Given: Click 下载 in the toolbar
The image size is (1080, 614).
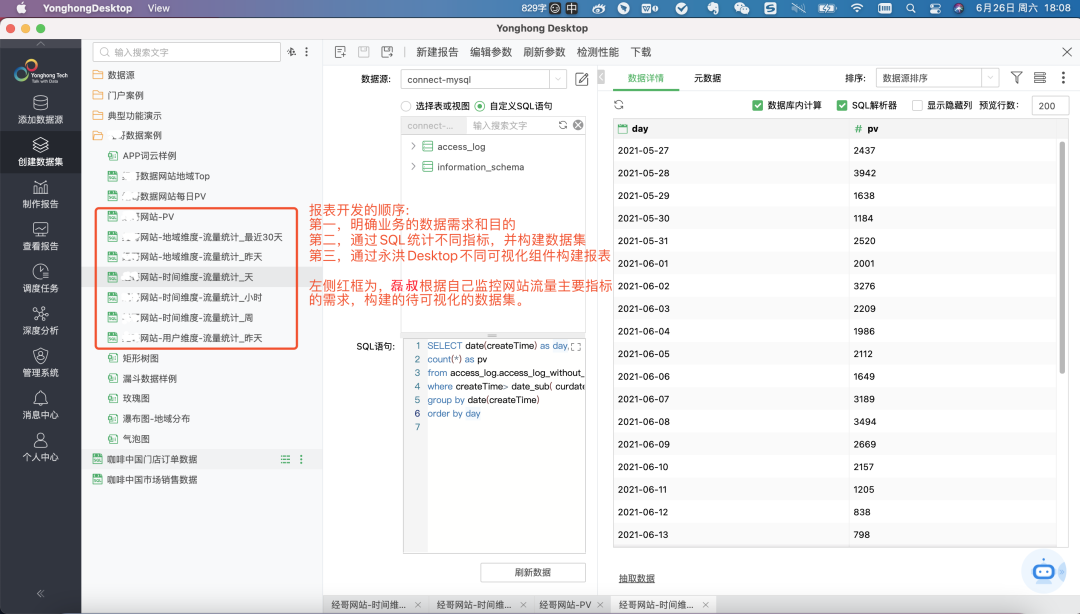Looking at the screenshot, I should pos(641,52).
